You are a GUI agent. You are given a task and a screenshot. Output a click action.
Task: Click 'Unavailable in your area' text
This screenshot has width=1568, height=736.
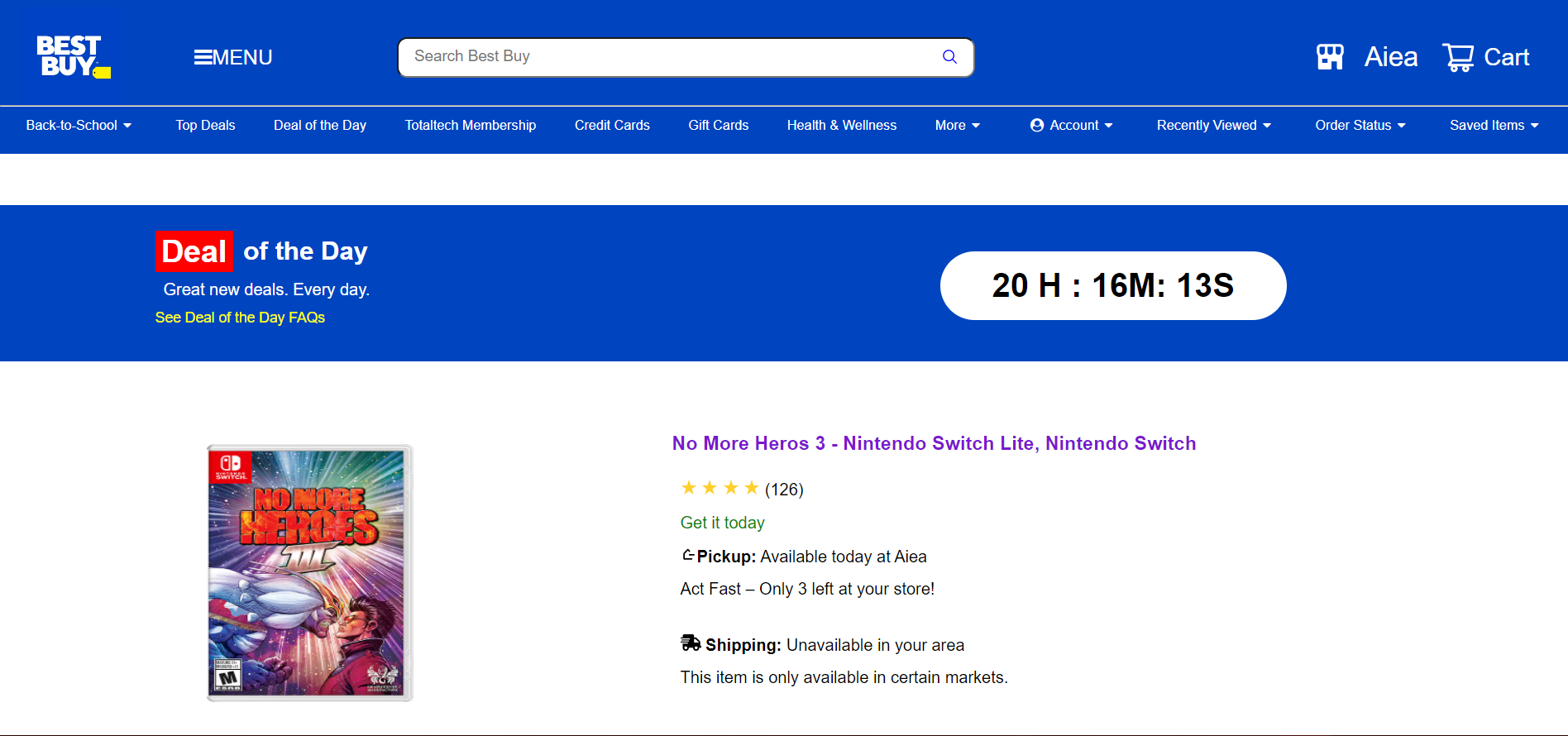click(x=875, y=645)
